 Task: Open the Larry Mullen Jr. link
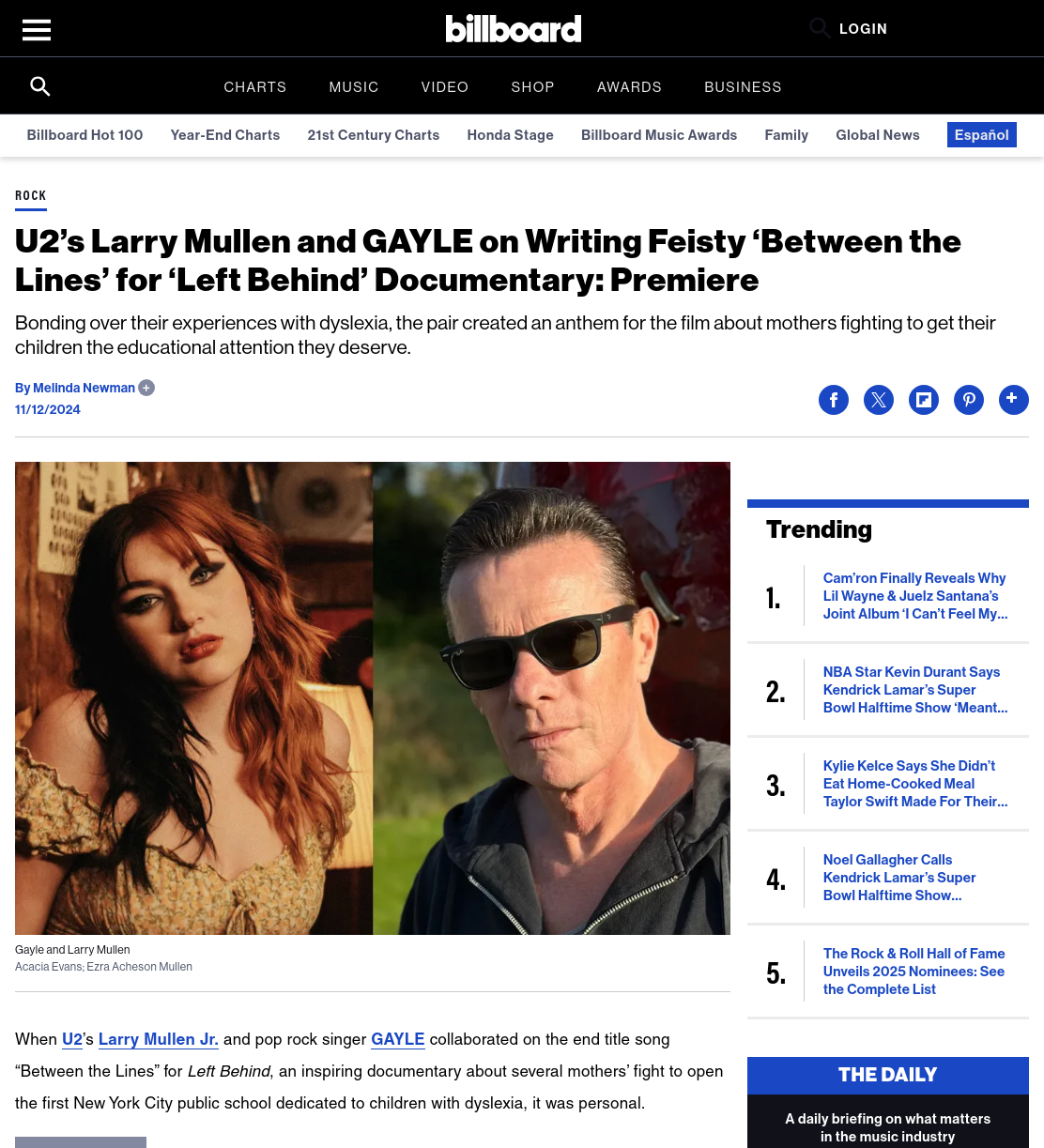(x=159, y=1039)
